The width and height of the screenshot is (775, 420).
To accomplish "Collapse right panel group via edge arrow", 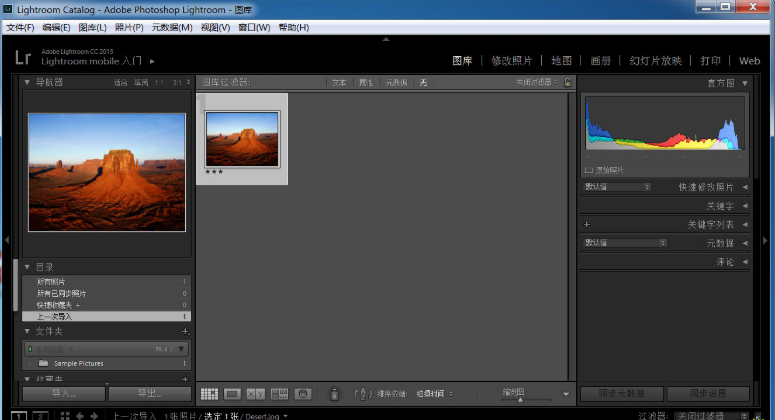I will click(x=765, y=240).
